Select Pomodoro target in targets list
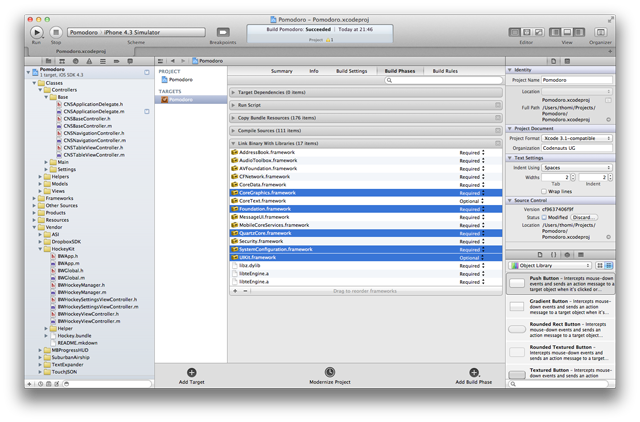The height and width of the screenshot is (422, 640). point(181,100)
